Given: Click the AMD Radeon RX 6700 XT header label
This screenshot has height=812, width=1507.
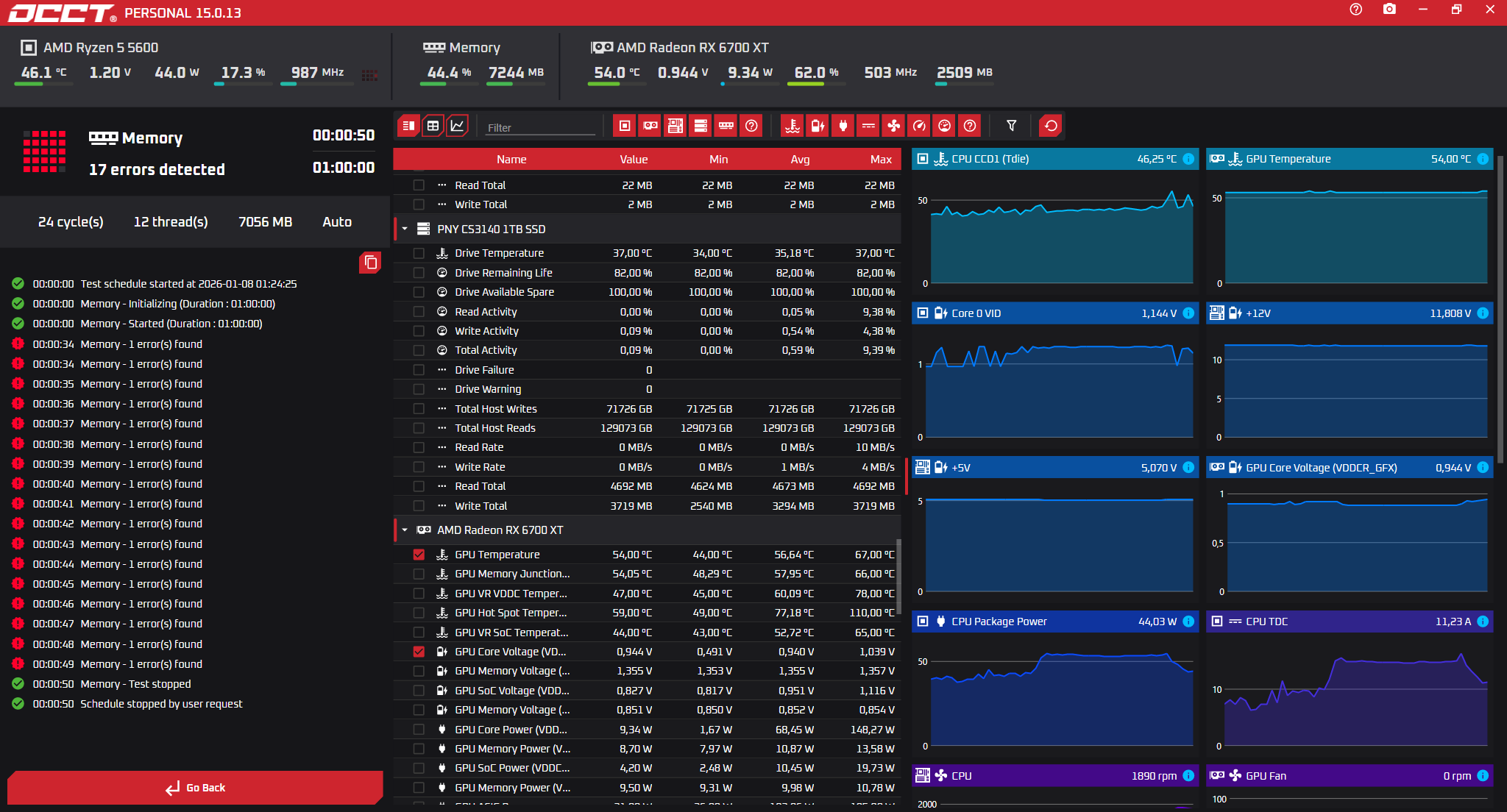Looking at the screenshot, I should coord(692,48).
